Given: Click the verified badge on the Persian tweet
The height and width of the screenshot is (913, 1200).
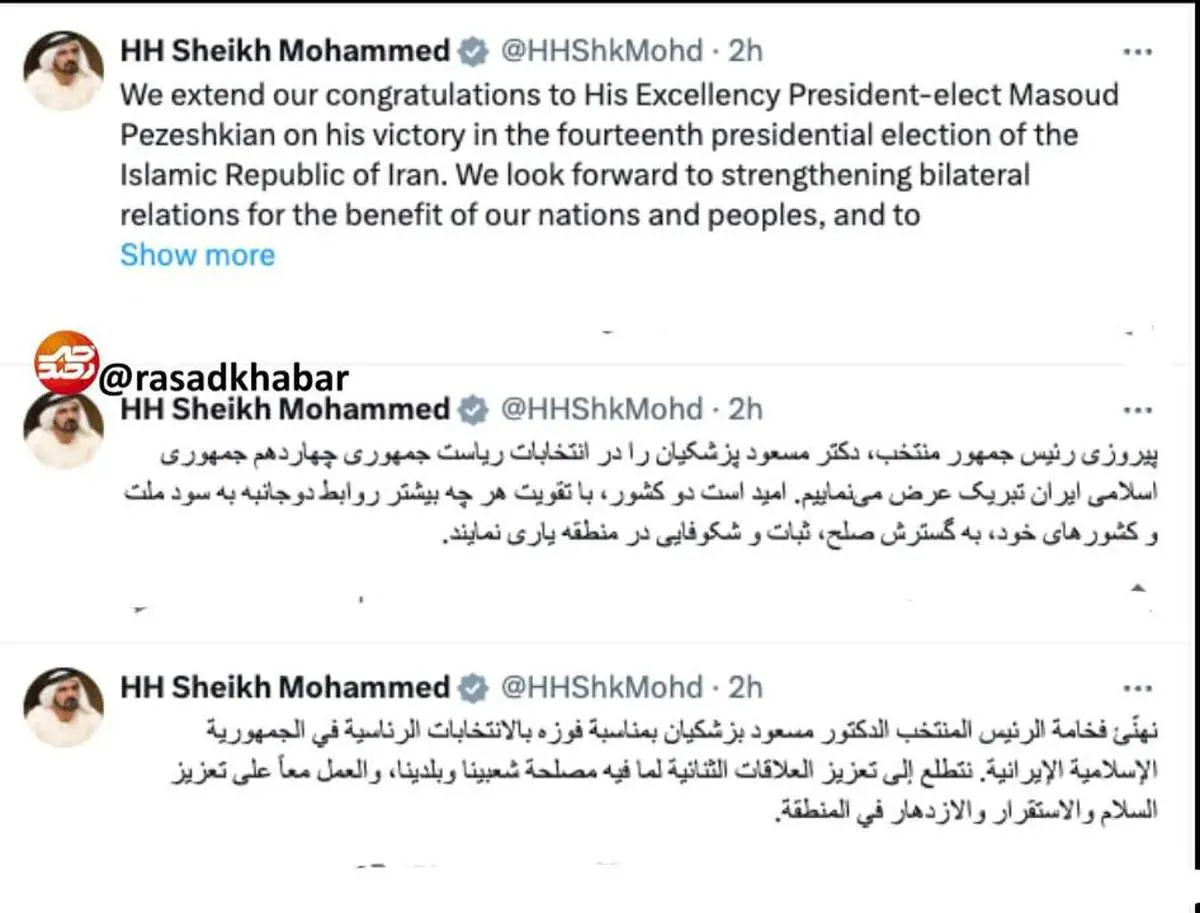Looking at the screenshot, I should (x=472, y=409).
